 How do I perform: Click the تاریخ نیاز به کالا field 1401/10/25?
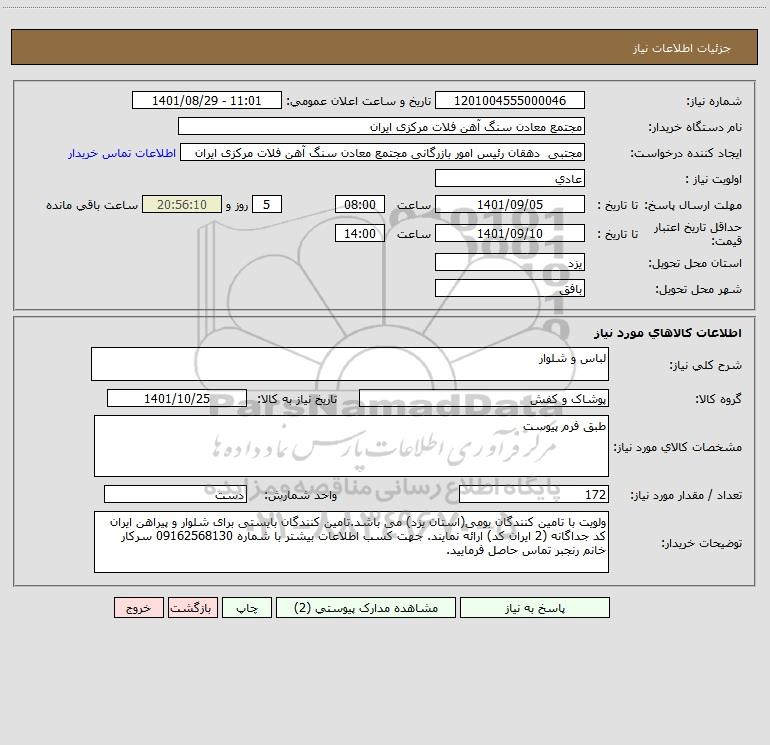coord(177,398)
